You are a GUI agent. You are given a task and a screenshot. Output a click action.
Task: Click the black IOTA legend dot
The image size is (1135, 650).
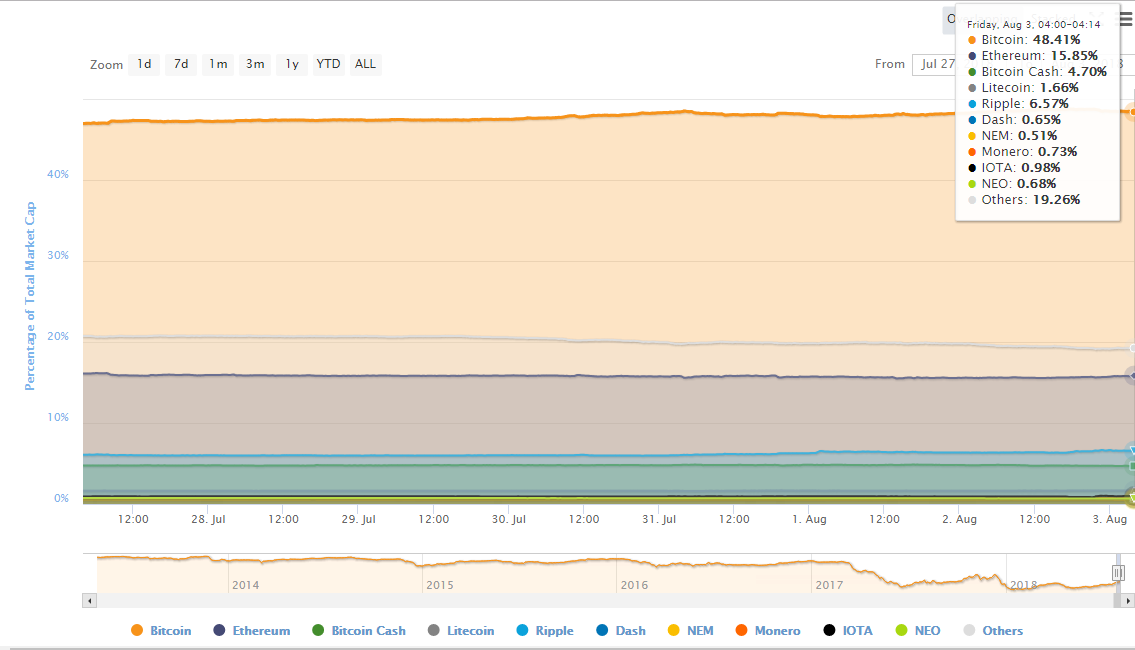click(x=829, y=631)
